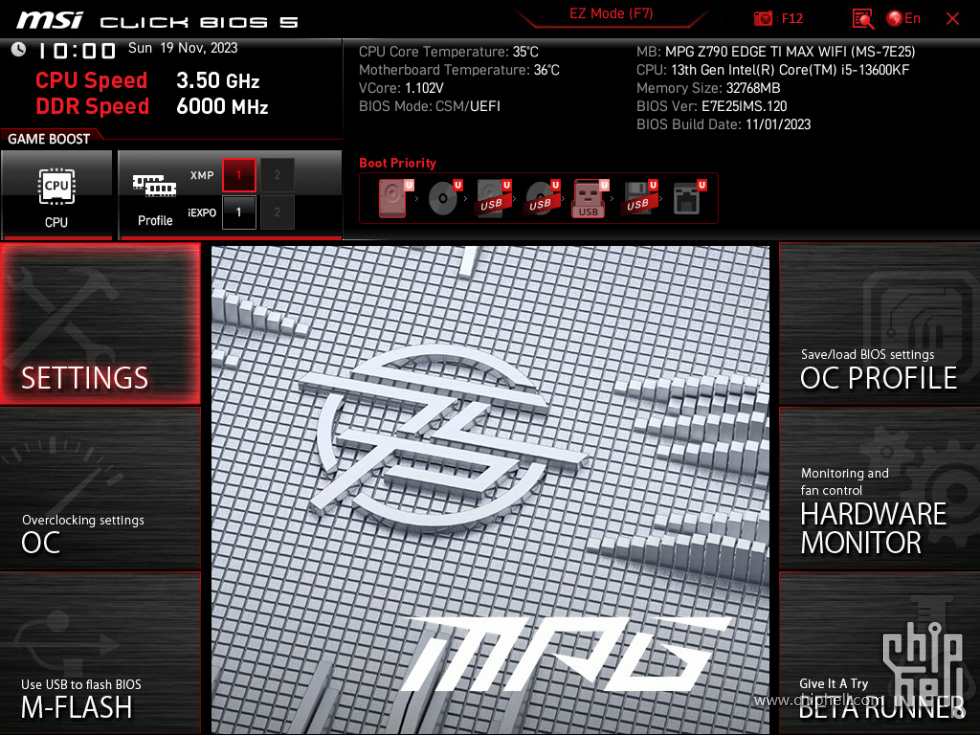Screen dimensions: 980x735
Task: Click the date Sun 19 Nov, 2023
Action: [182, 48]
